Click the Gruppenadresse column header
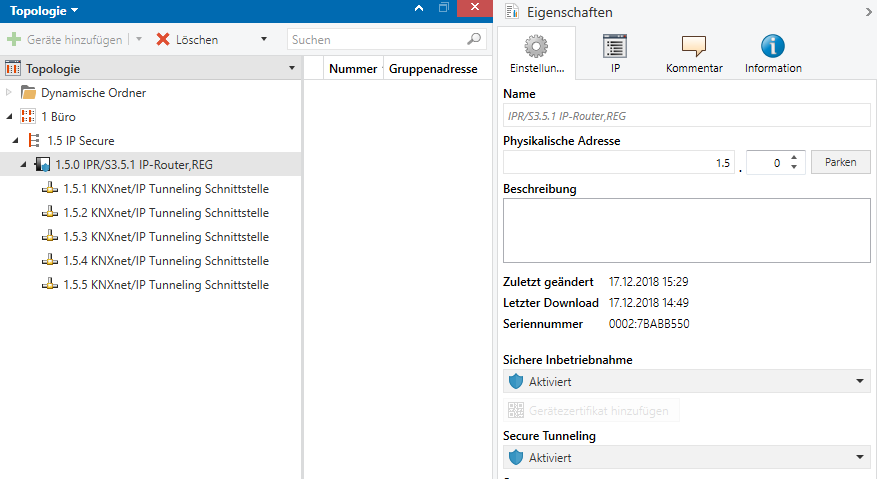877x479 pixels. (433, 69)
